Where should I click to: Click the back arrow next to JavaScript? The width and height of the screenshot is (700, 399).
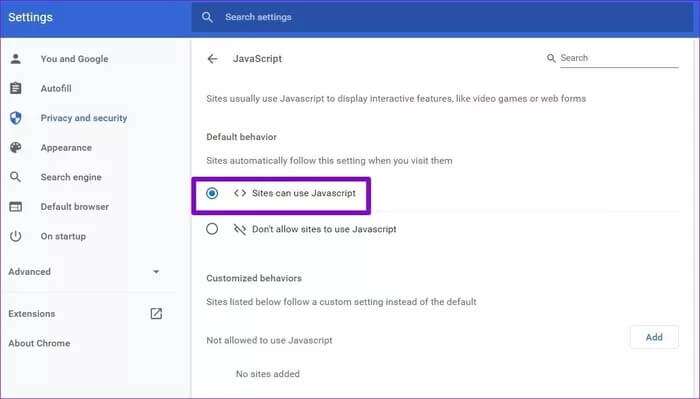click(x=212, y=58)
